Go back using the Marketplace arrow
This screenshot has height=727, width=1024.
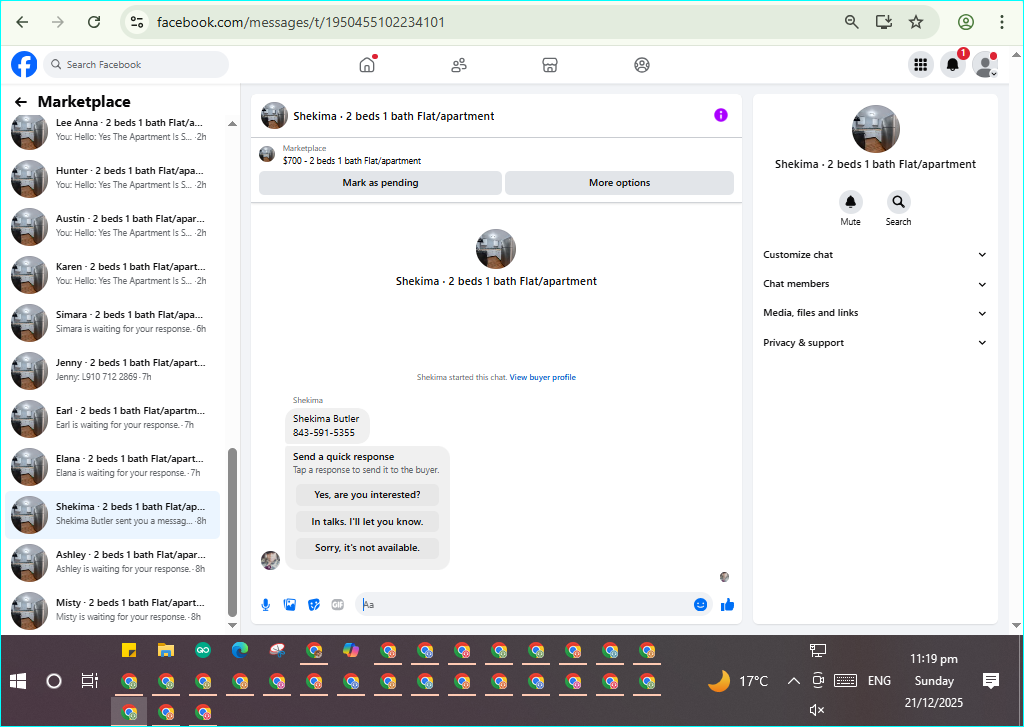point(21,102)
